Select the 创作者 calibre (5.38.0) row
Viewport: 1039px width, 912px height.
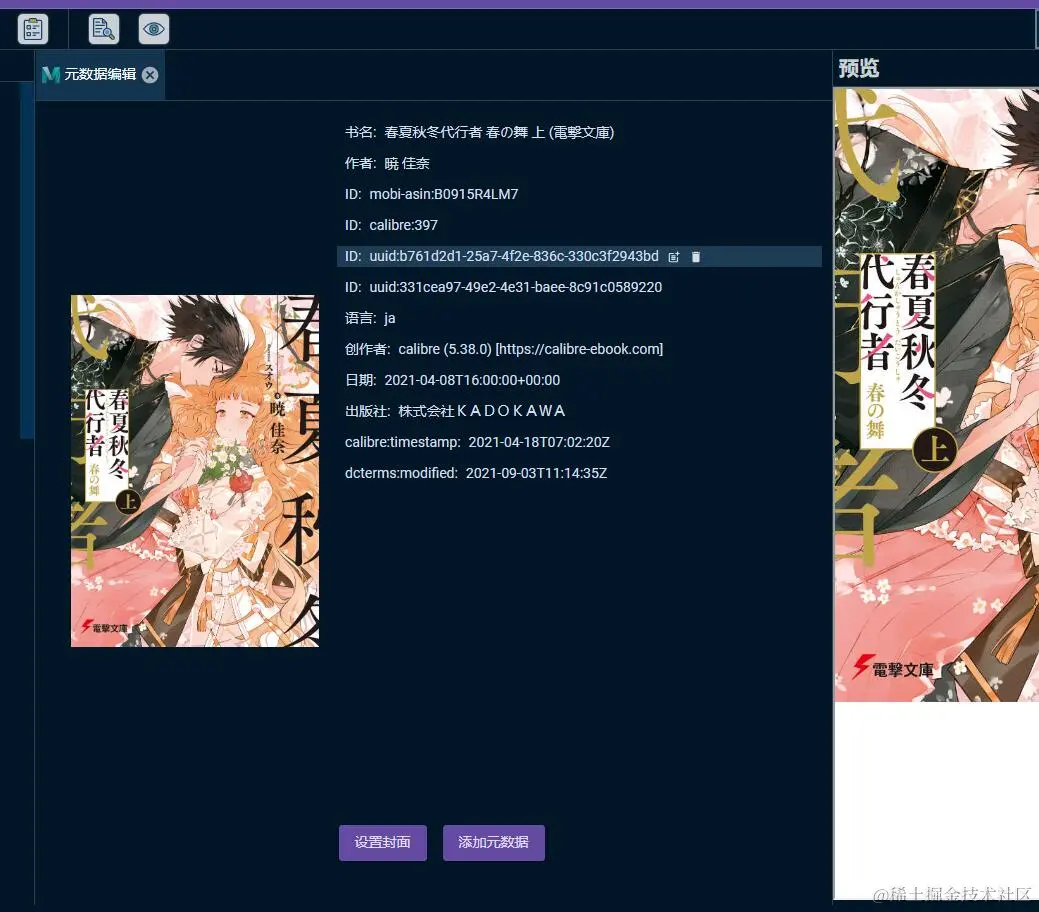579,349
